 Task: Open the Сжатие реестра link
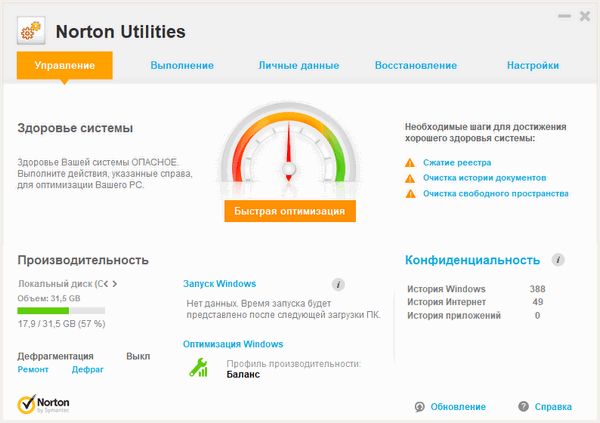point(457,163)
